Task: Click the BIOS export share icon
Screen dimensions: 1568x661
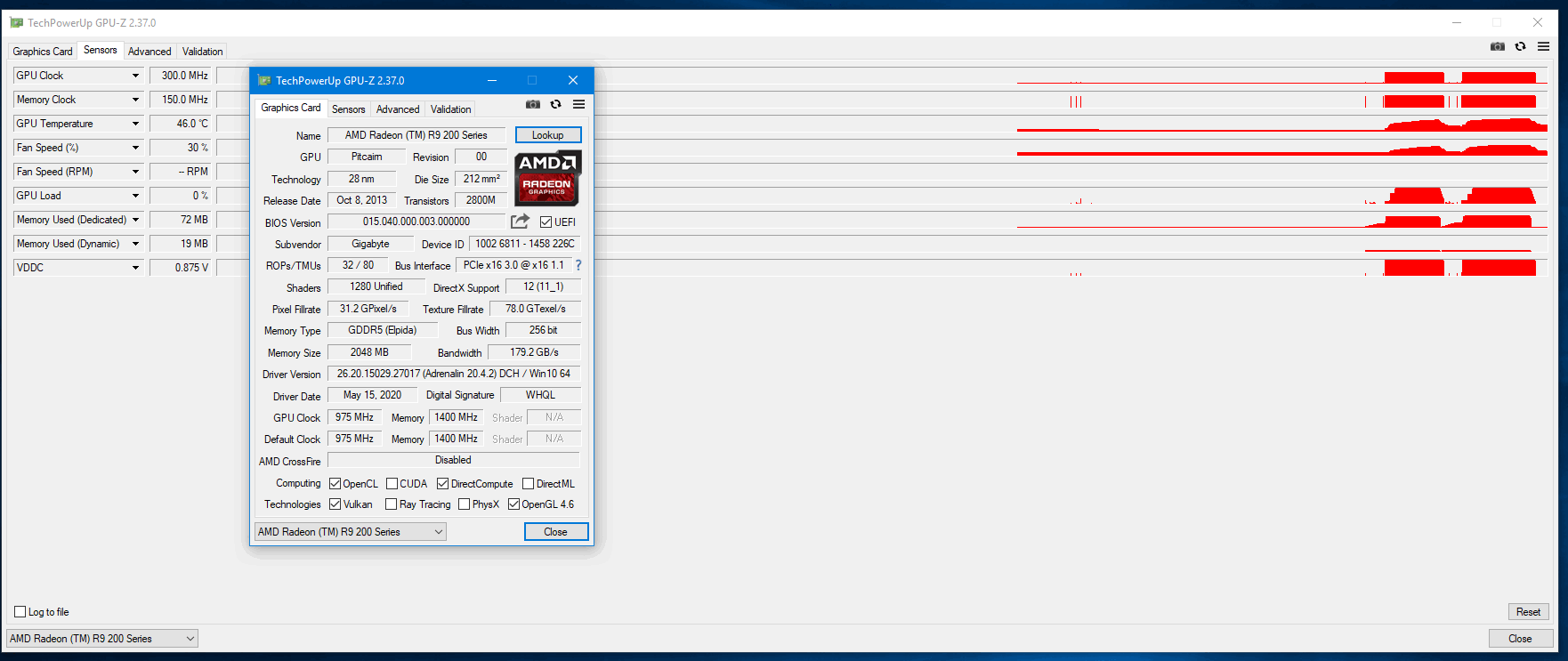Action: click(x=521, y=221)
